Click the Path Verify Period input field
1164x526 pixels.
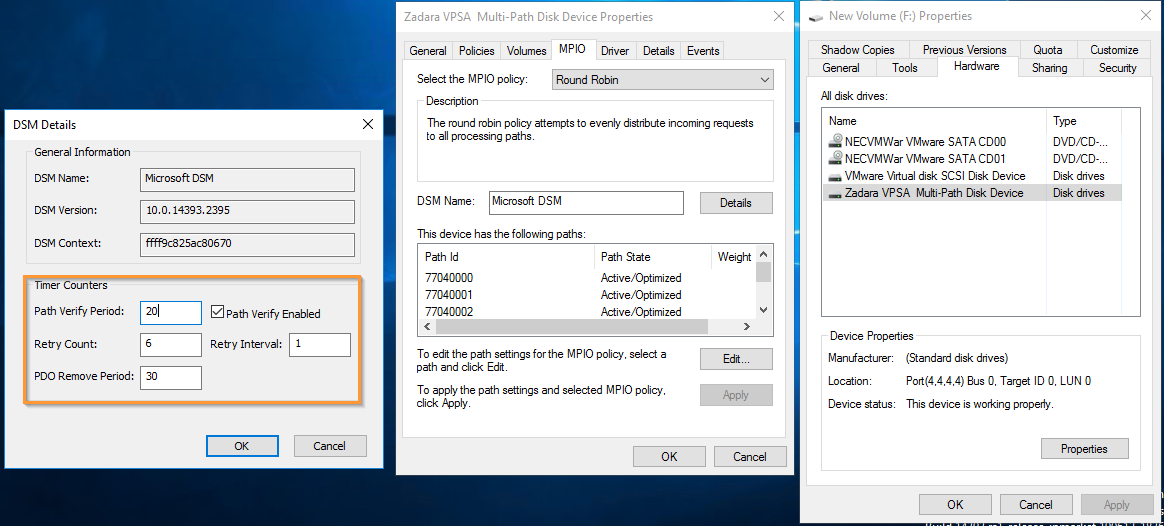(171, 312)
